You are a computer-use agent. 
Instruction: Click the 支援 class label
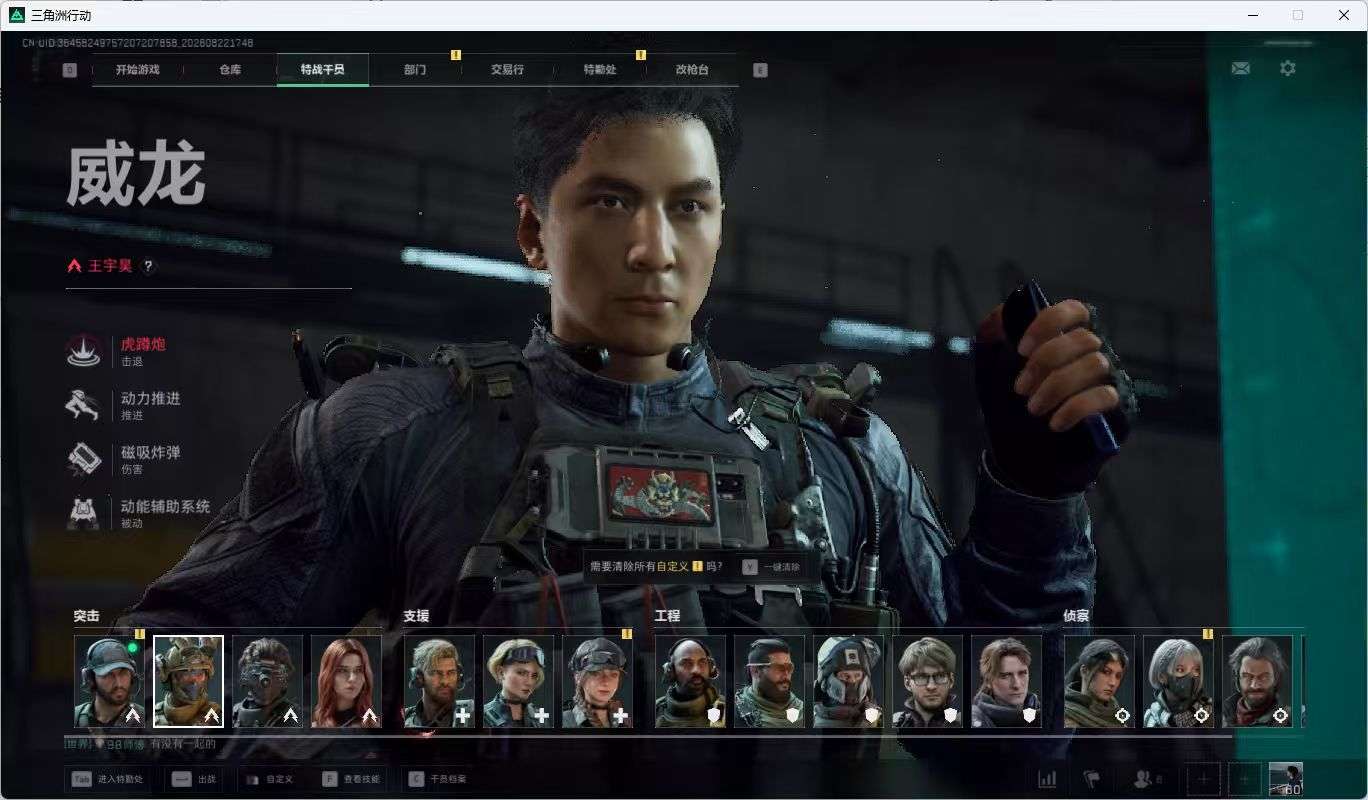pyautogui.click(x=416, y=616)
